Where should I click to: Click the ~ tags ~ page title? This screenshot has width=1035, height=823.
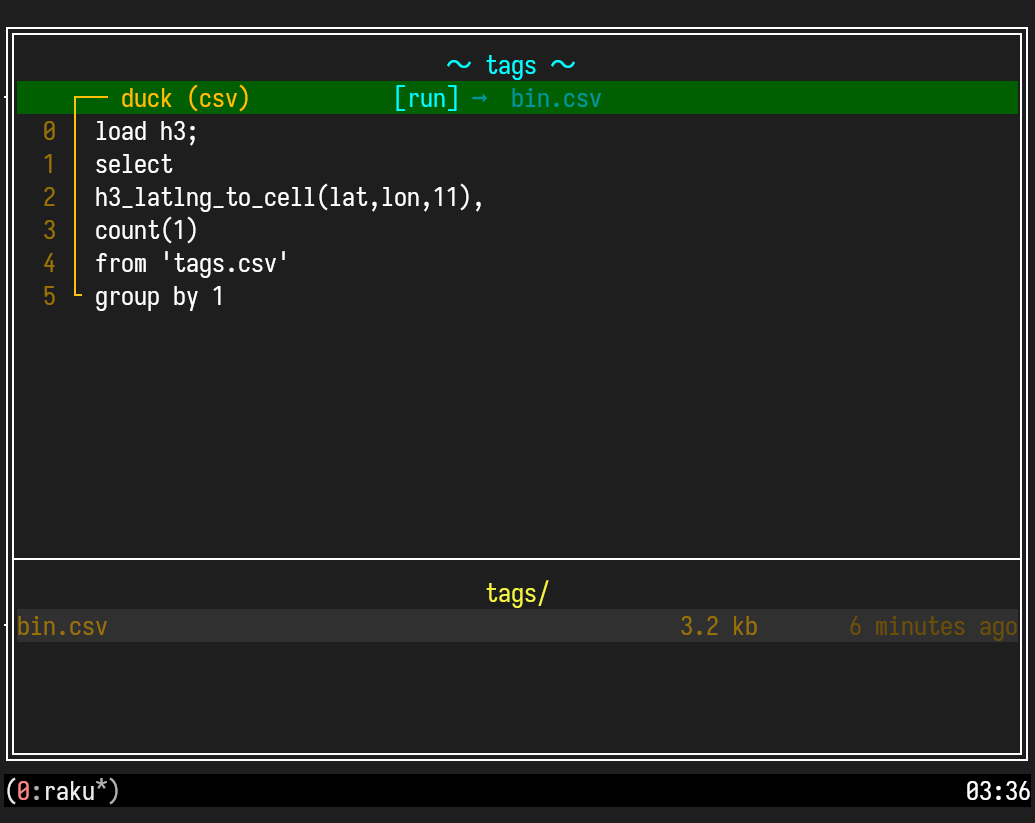pos(511,66)
